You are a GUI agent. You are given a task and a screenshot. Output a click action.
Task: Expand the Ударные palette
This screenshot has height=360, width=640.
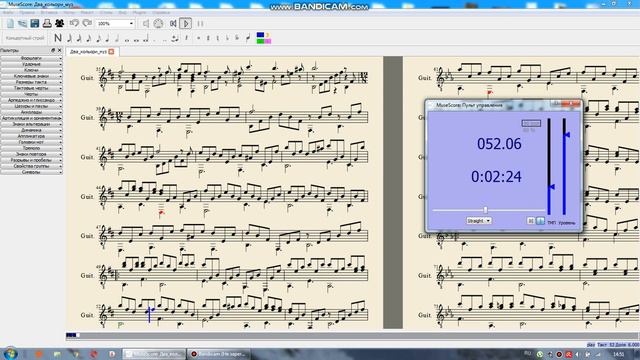tap(31, 64)
